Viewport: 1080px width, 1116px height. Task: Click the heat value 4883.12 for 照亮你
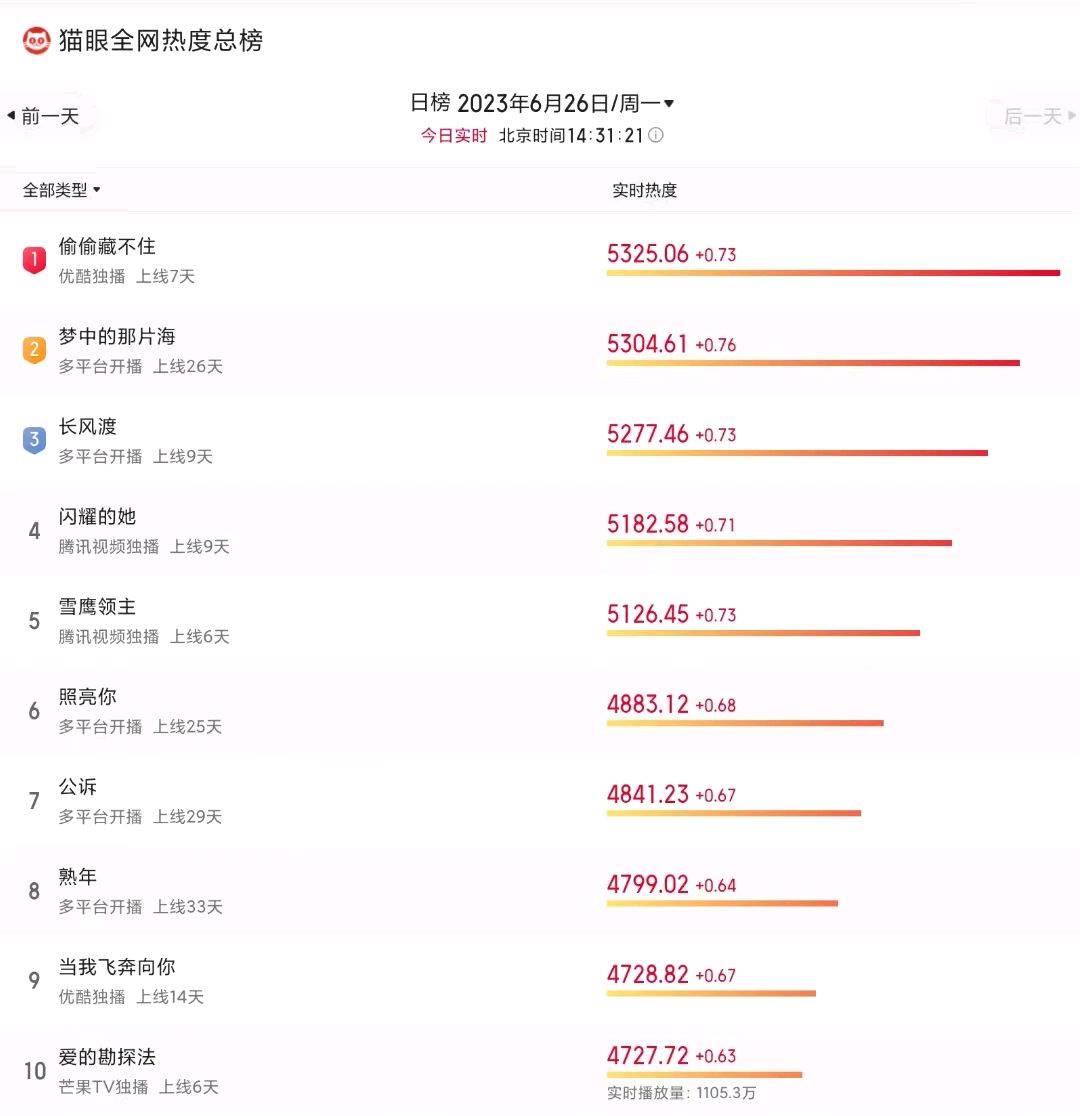coord(648,704)
